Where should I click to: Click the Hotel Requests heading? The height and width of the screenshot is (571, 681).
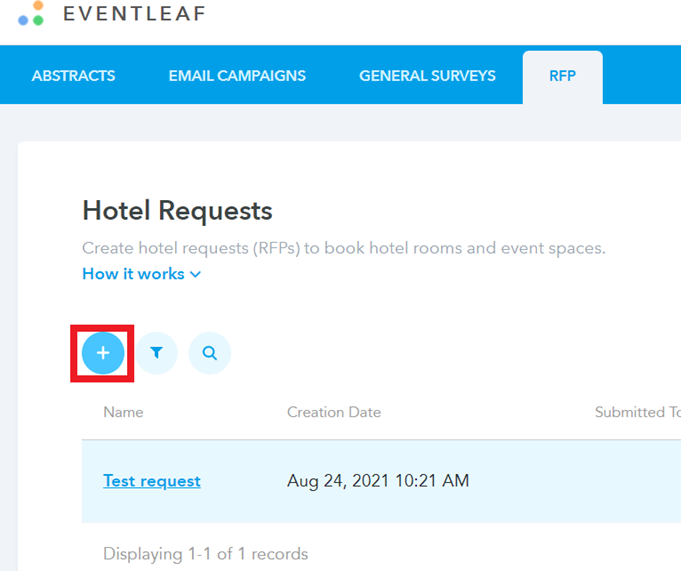point(177,211)
